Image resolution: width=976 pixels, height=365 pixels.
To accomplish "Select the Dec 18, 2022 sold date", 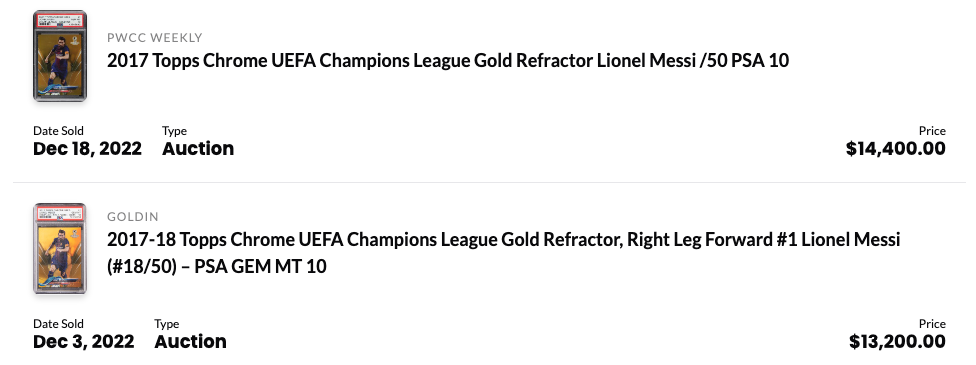I will point(87,149).
